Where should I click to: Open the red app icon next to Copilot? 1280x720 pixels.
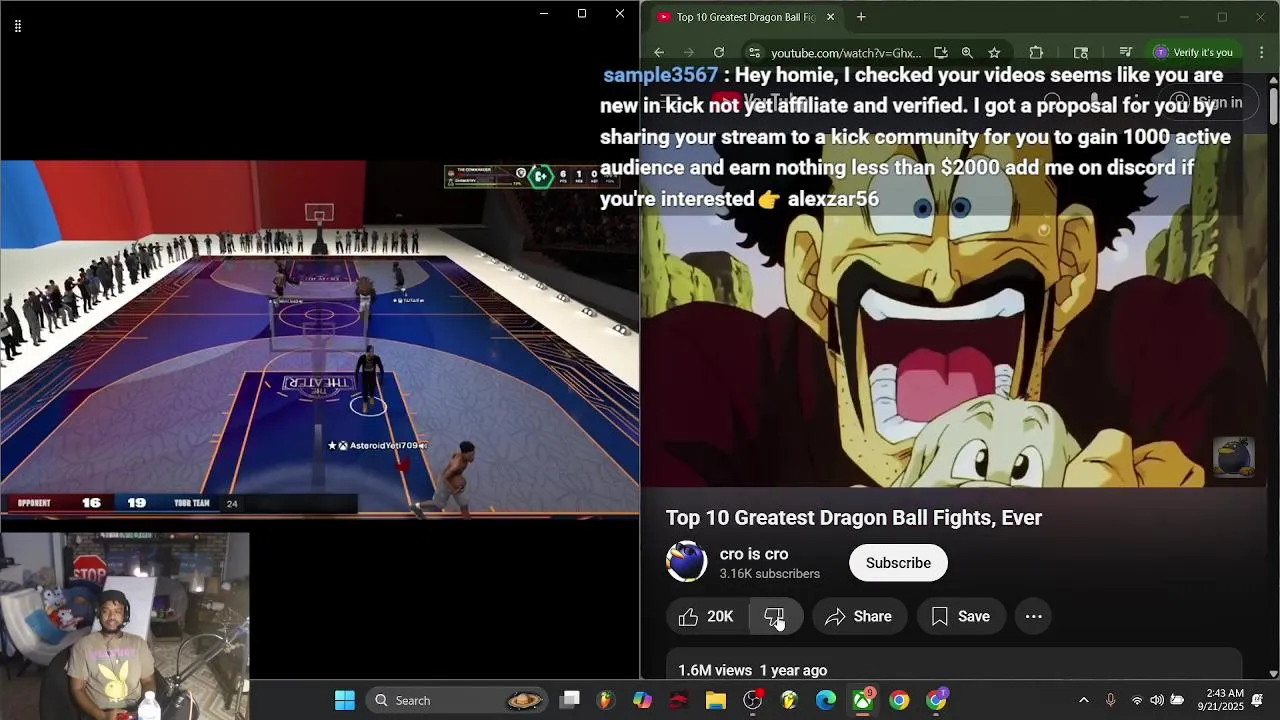click(x=679, y=701)
